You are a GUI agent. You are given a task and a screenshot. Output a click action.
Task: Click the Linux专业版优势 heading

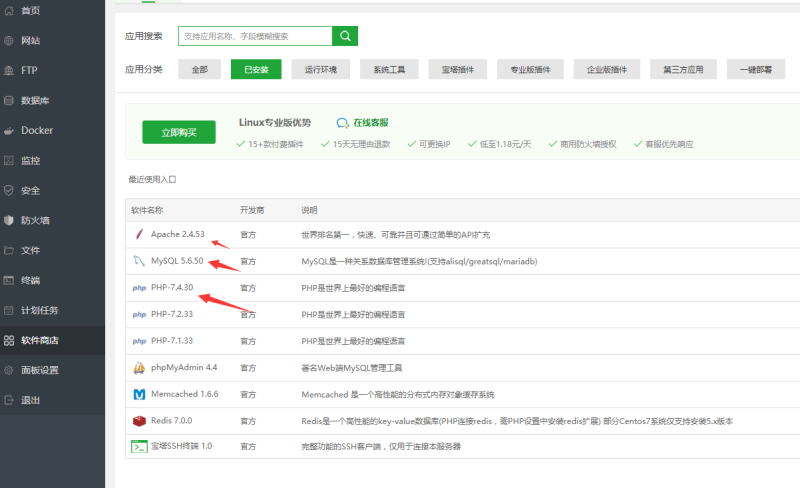(x=274, y=123)
